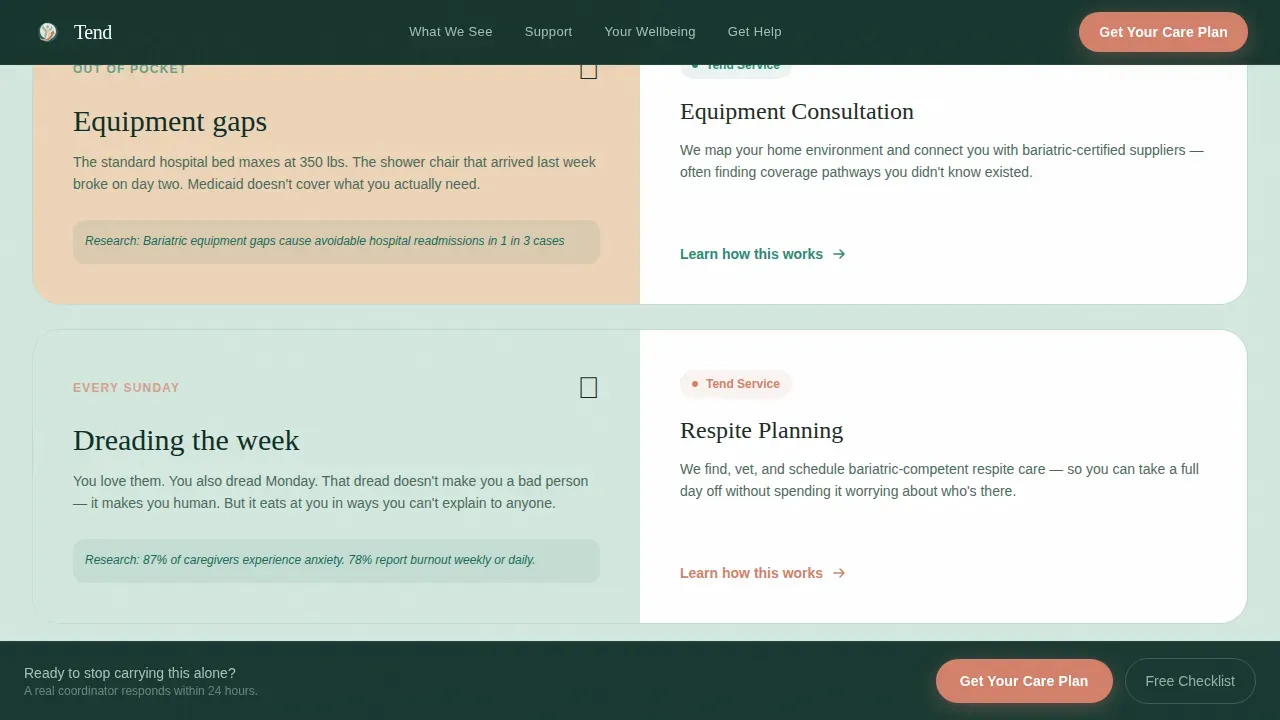
Task: Click the Tend brand name
Action: point(93,32)
